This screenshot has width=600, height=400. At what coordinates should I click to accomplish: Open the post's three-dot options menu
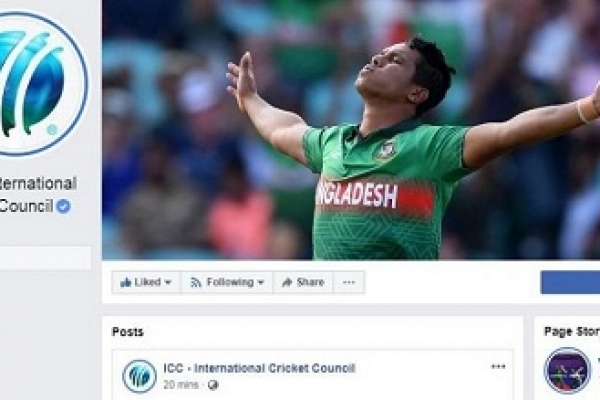(x=498, y=367)
